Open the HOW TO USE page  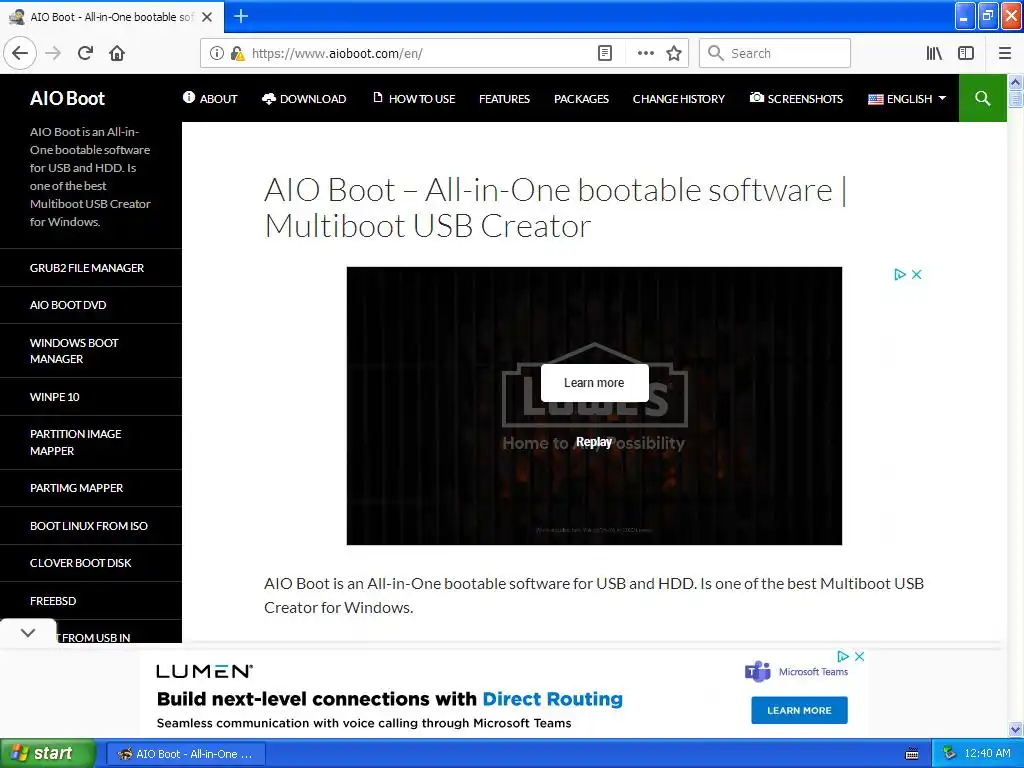point(414,99)
